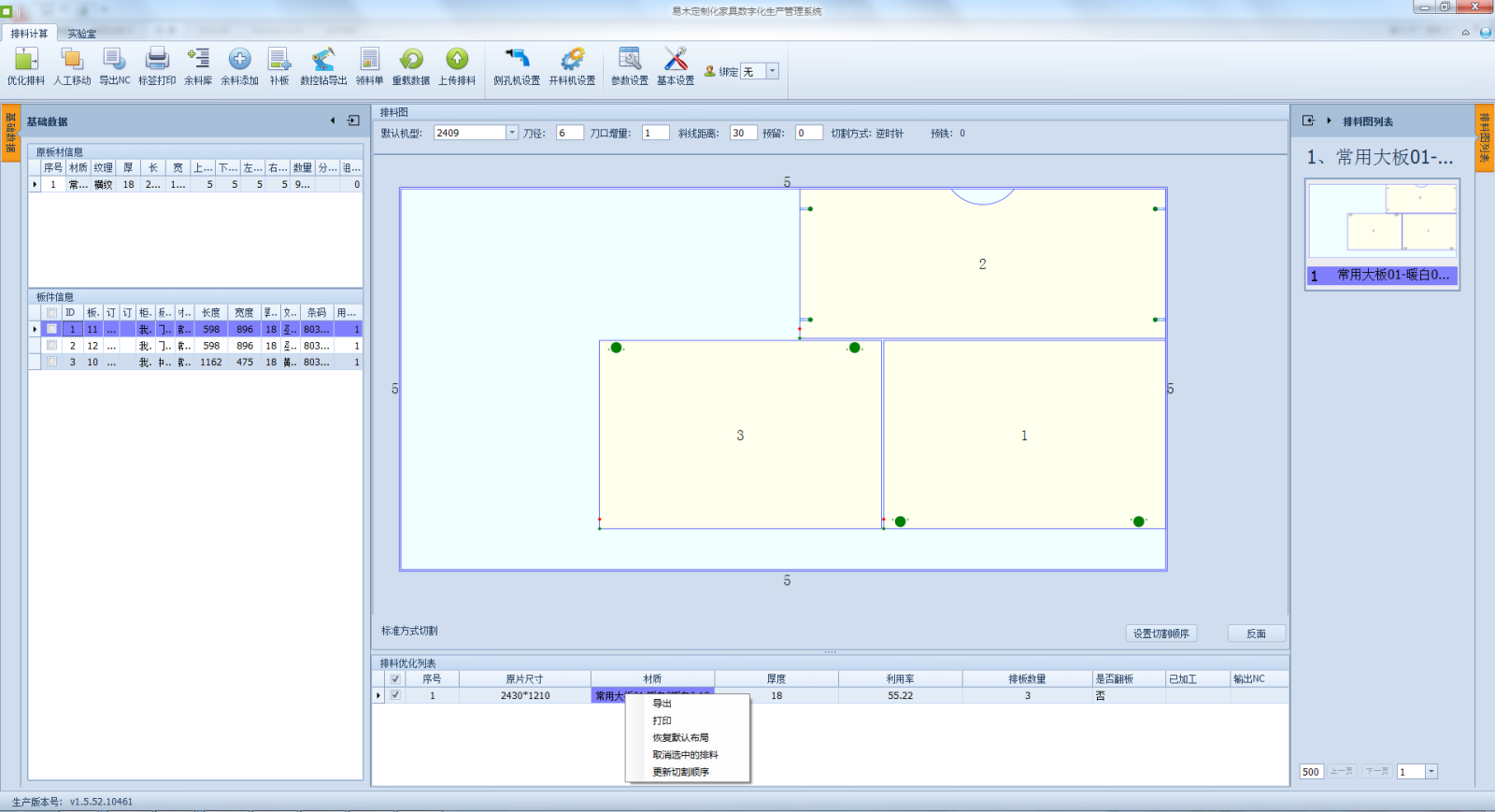Screen dimensions: 1495x812
Task: Click the 补板 supplement board icon
Action: click(279, 67)
